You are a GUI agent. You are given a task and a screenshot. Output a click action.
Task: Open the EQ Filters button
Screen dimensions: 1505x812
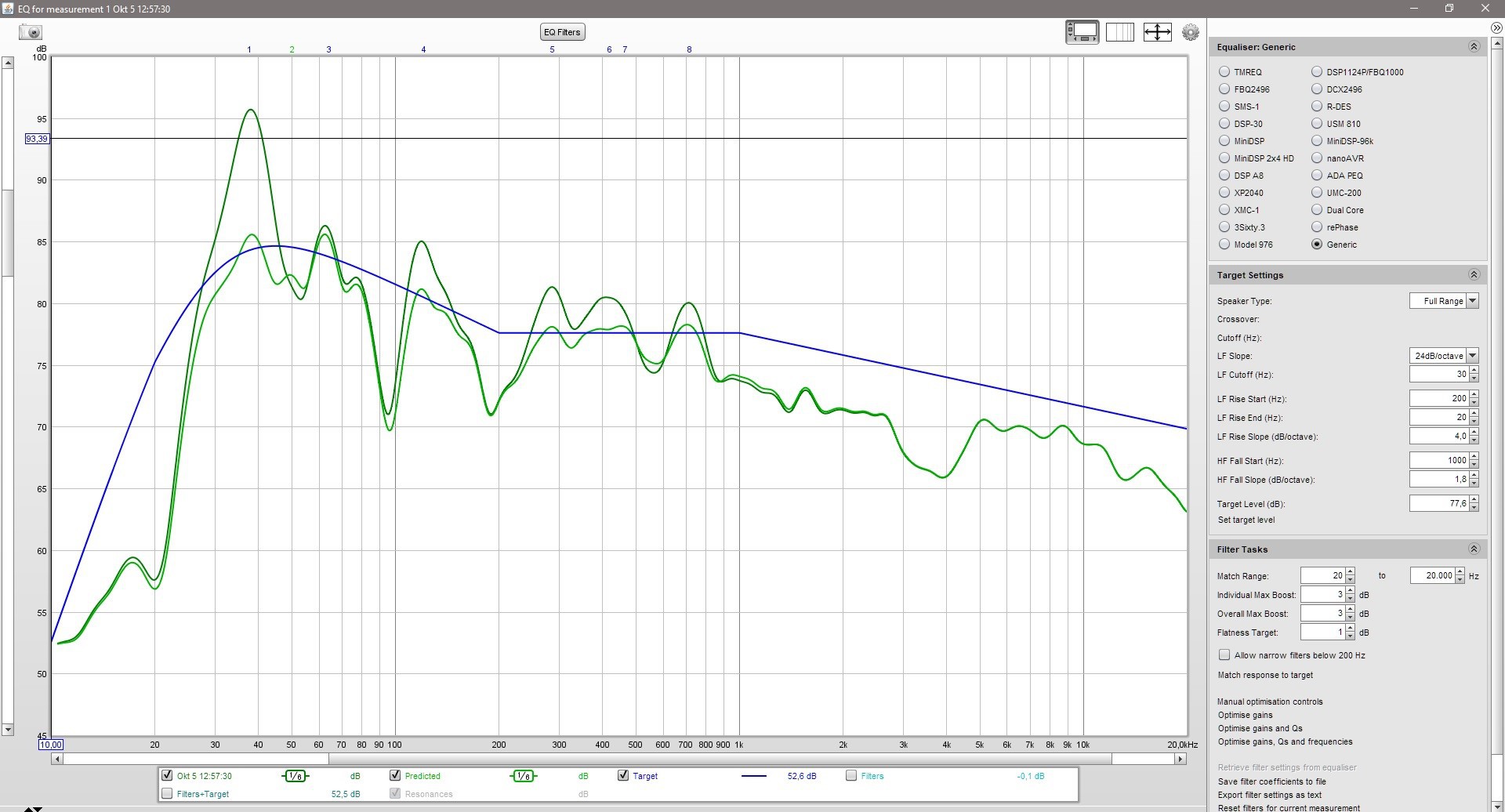562,32
